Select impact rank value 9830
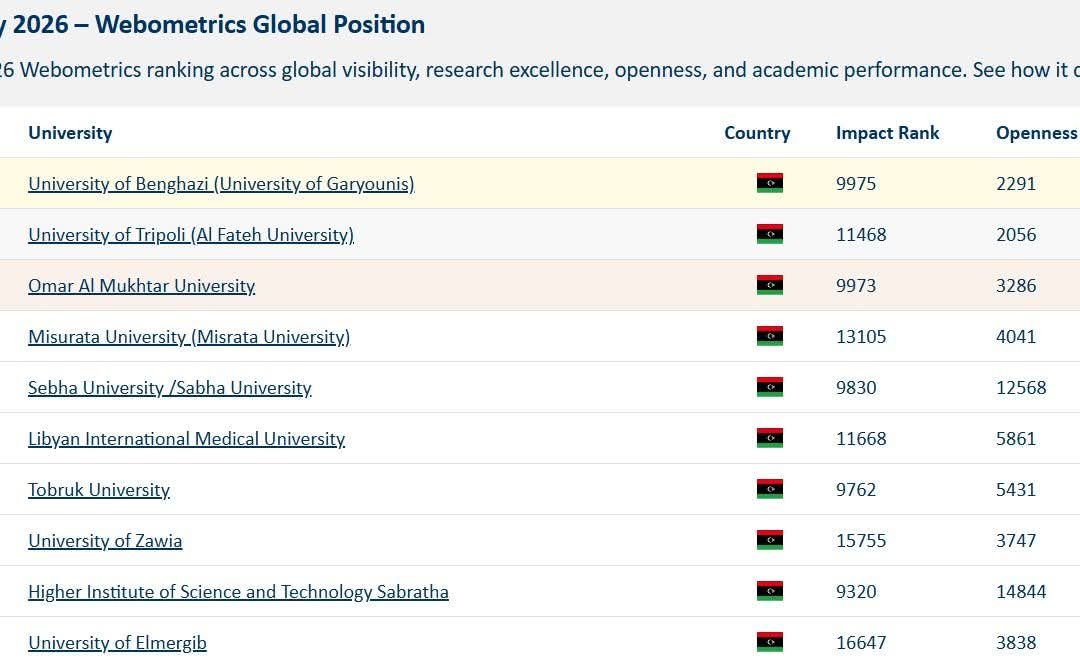This screenshot has width=1080, height=667. point(856,388)
